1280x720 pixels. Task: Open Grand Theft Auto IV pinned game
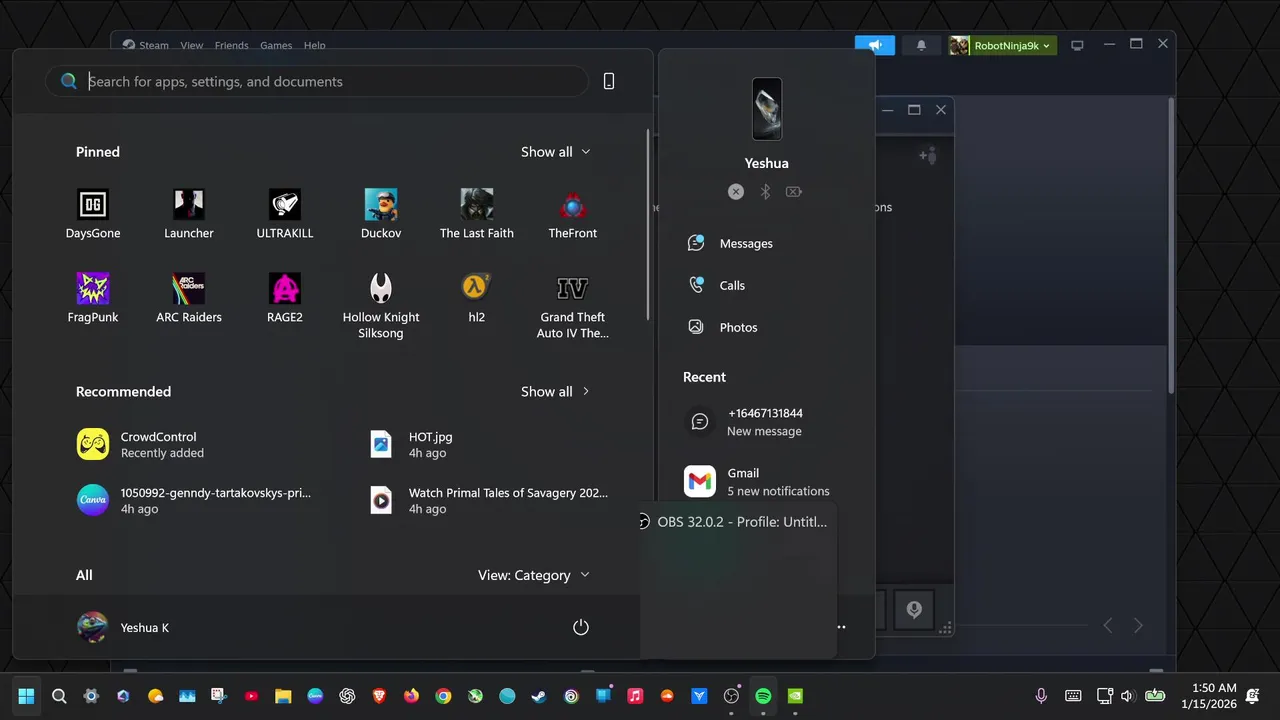pyautogui.click(x=573, y=306)
